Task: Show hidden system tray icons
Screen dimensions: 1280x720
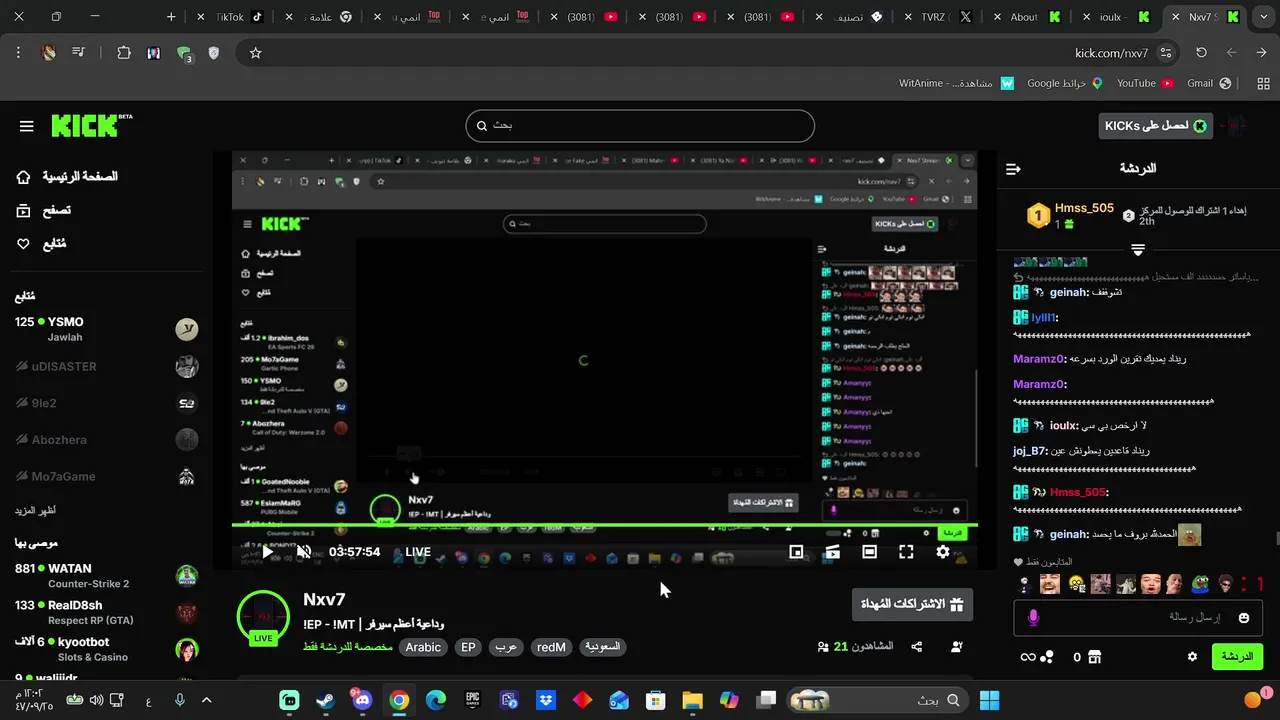Action: pos(207,700)
